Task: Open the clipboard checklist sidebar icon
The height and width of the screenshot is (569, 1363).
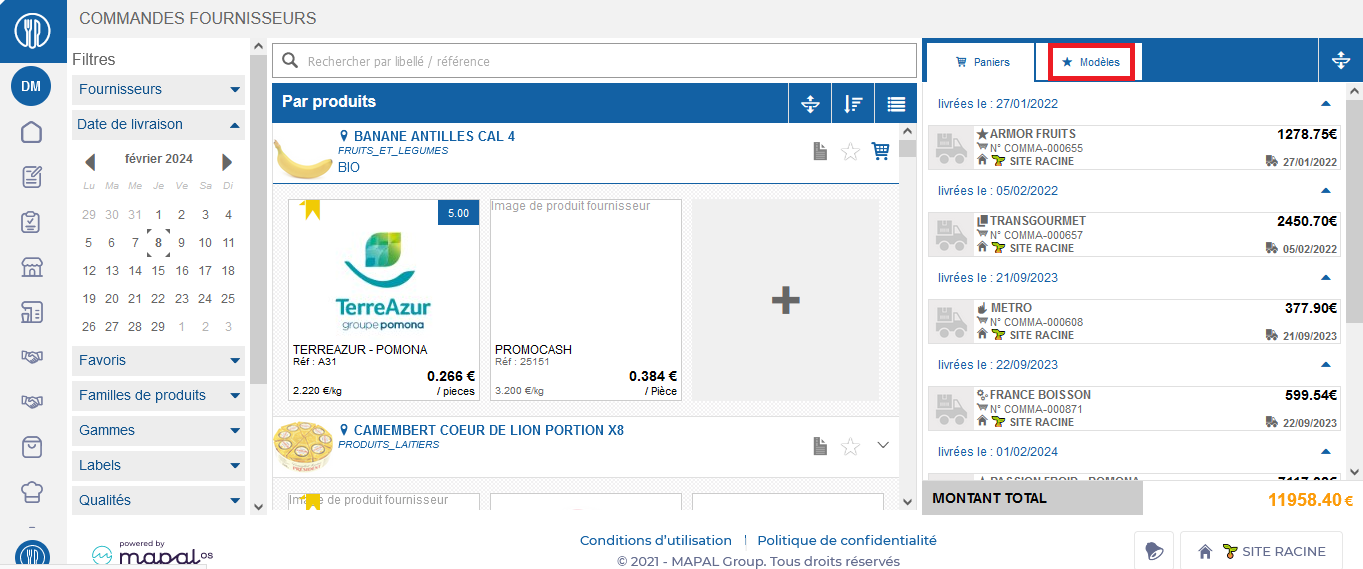Action: pos(31,222)
